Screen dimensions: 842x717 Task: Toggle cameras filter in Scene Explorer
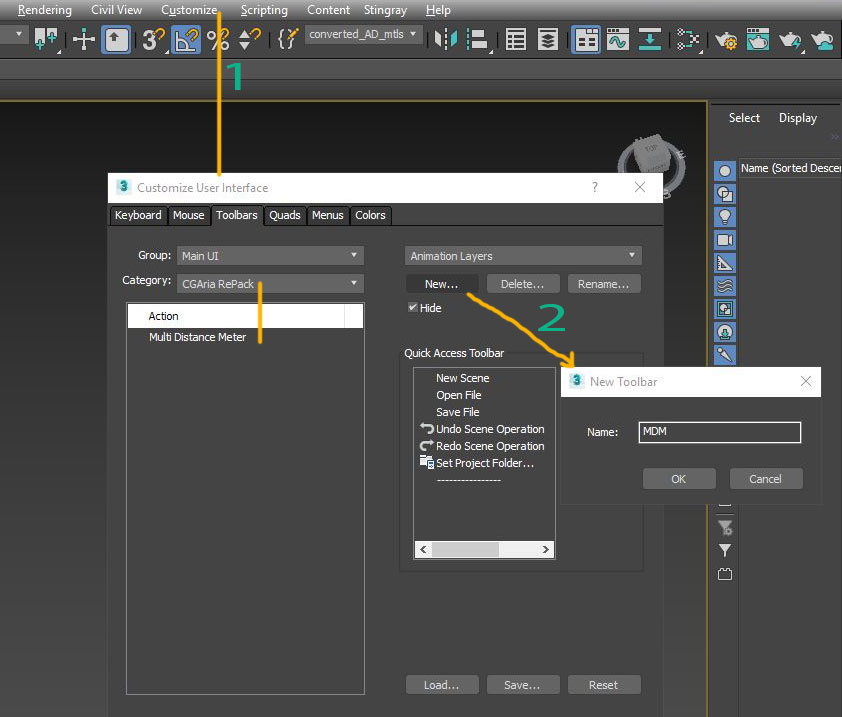(x=725, y=240)
